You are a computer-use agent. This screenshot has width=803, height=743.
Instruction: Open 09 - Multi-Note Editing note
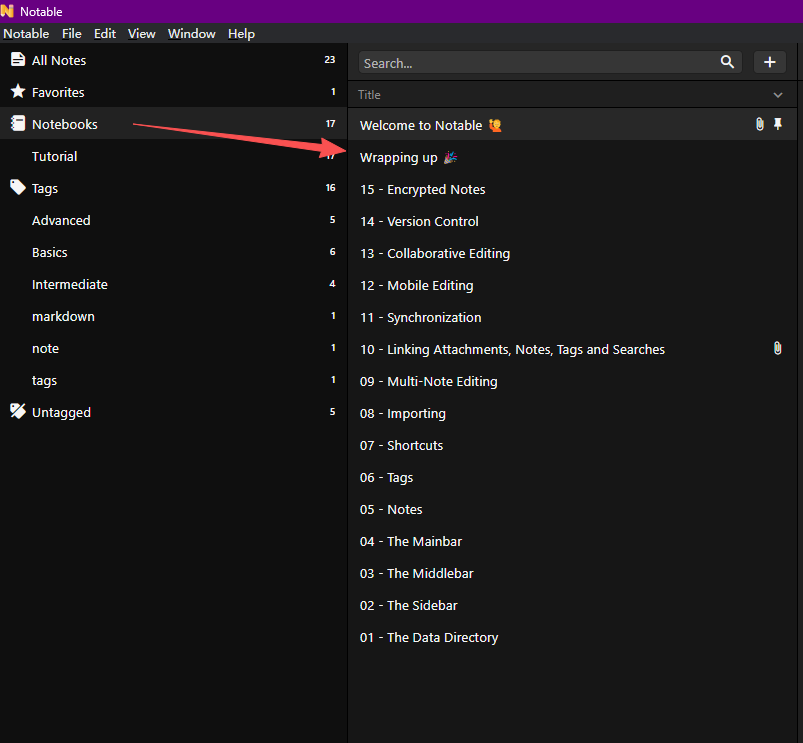pyautogui.click(x=572, y=381)
